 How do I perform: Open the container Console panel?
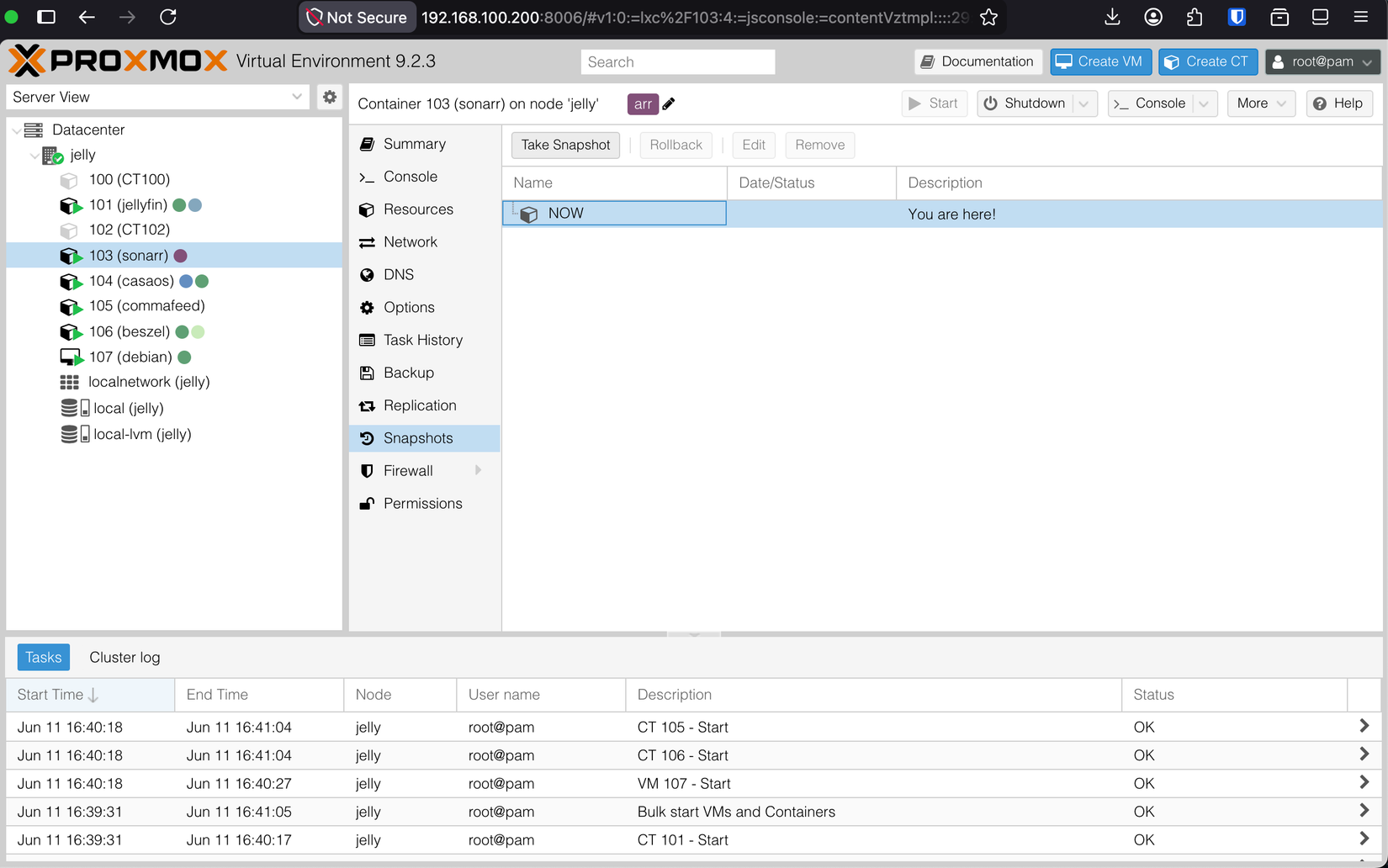tap(425, 177)
